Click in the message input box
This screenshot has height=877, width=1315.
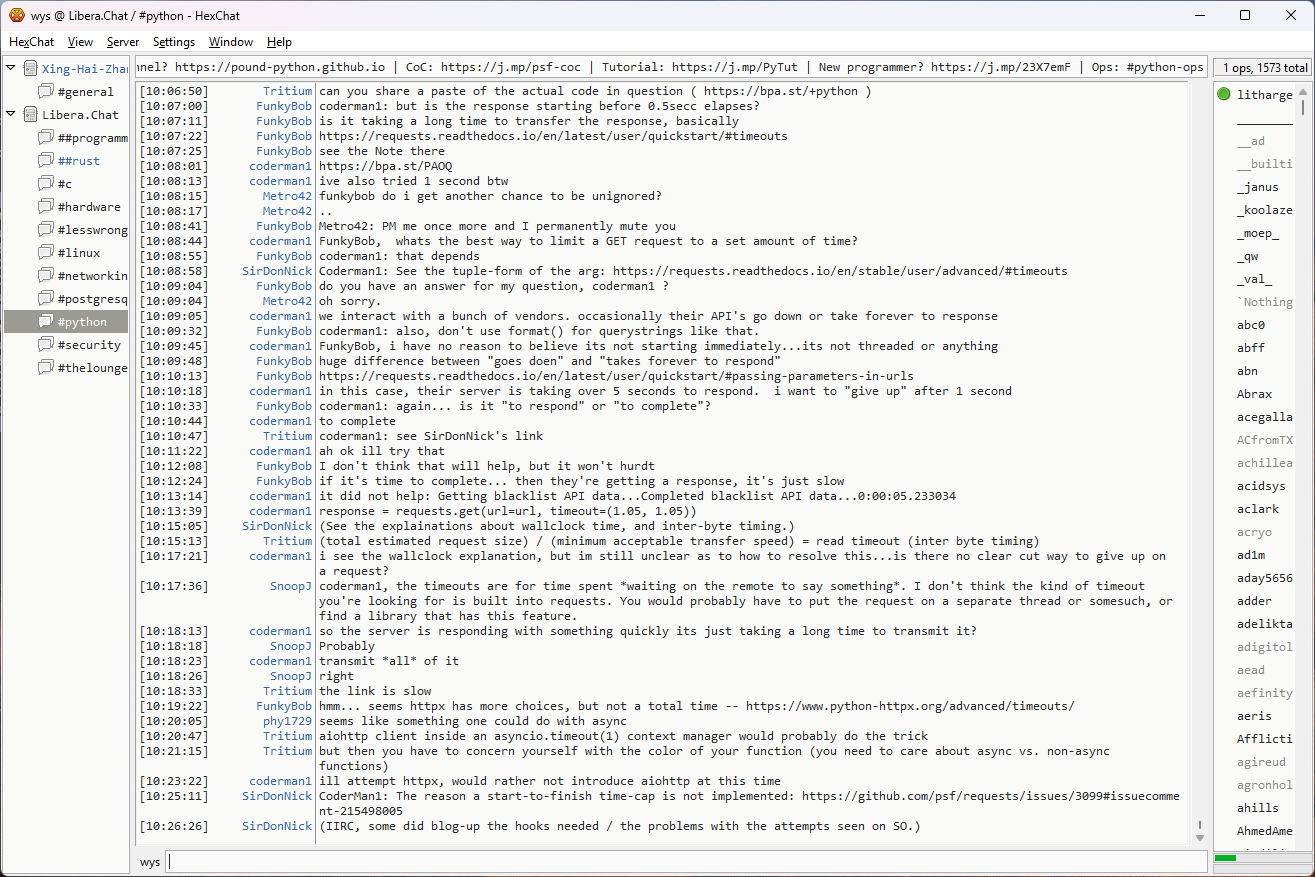click(x=685, y=862)
